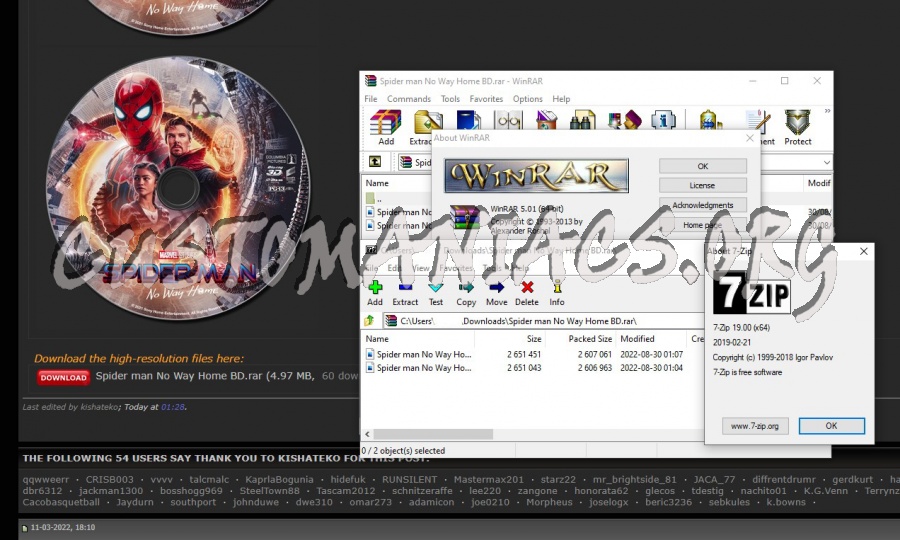The image size is (900, 540).
Task: Click WinRAR's Delete recycle bin icon
Action: pyautogui.click(x=546, y=121)
